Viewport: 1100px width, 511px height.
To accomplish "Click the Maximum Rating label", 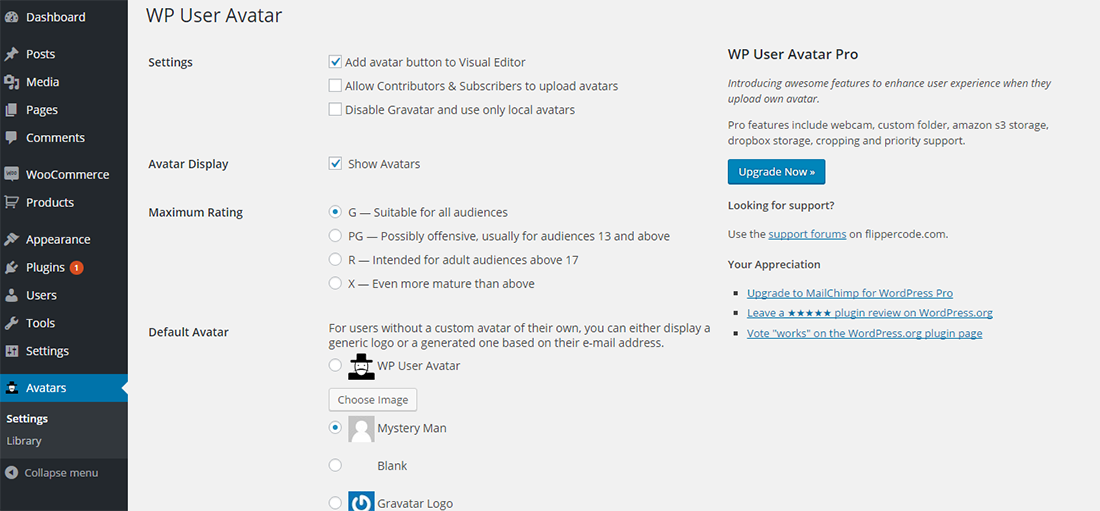I will [196, 212].
